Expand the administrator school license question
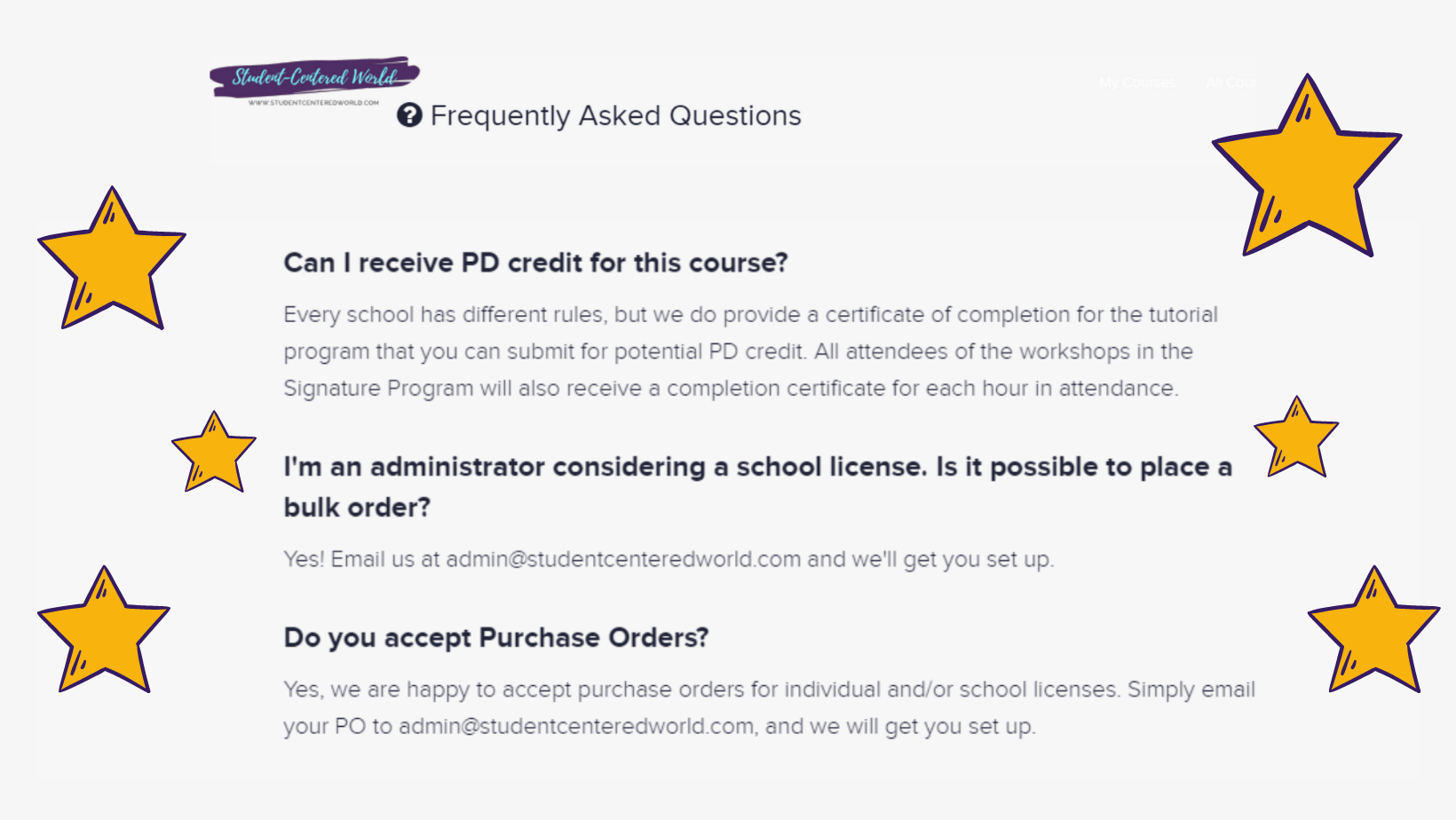This screenshot has width=1456, height=820. pos(757,486)
